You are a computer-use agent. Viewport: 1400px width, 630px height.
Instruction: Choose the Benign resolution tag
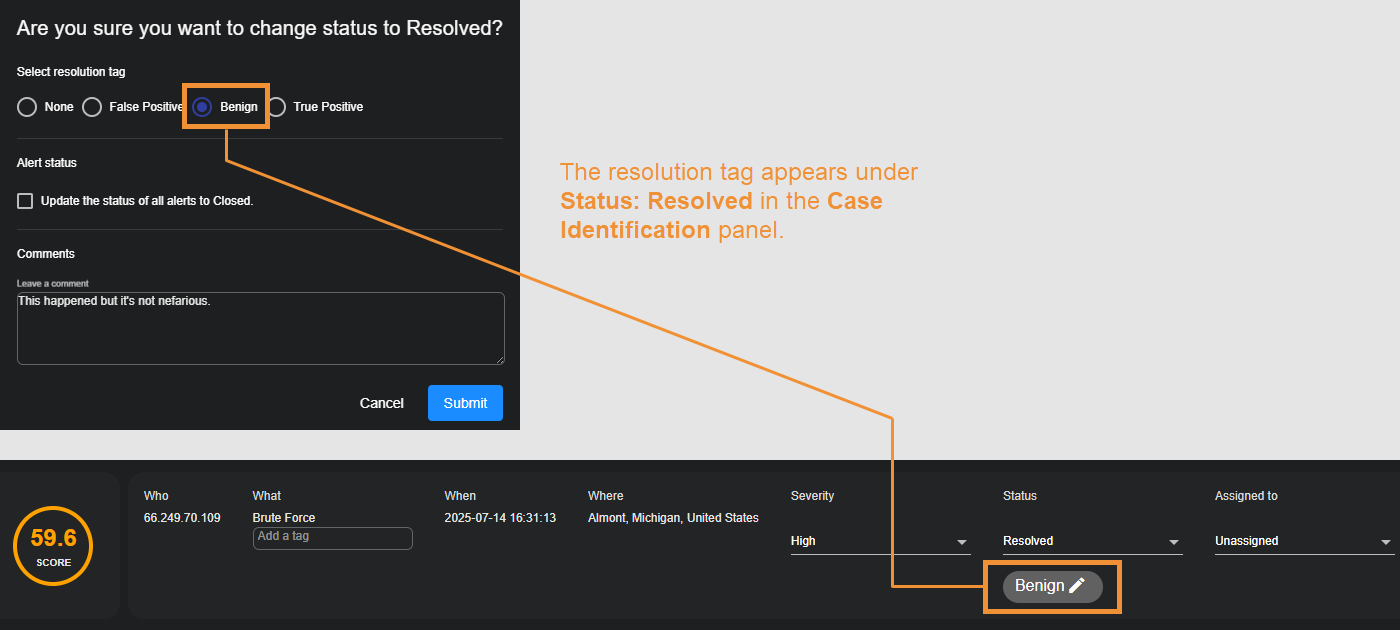202,107
